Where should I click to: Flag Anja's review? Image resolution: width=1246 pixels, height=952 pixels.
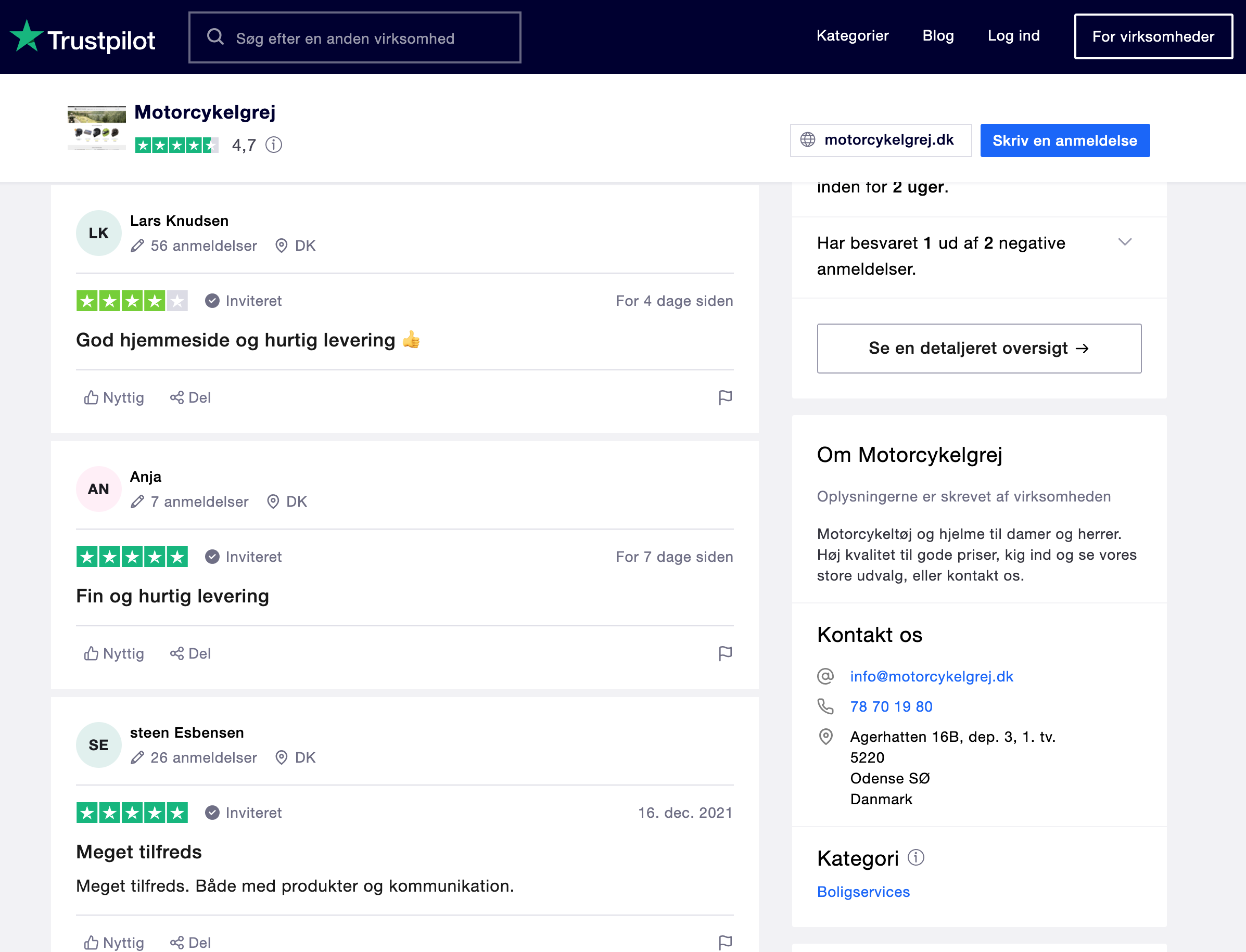[x=725, y=653]
